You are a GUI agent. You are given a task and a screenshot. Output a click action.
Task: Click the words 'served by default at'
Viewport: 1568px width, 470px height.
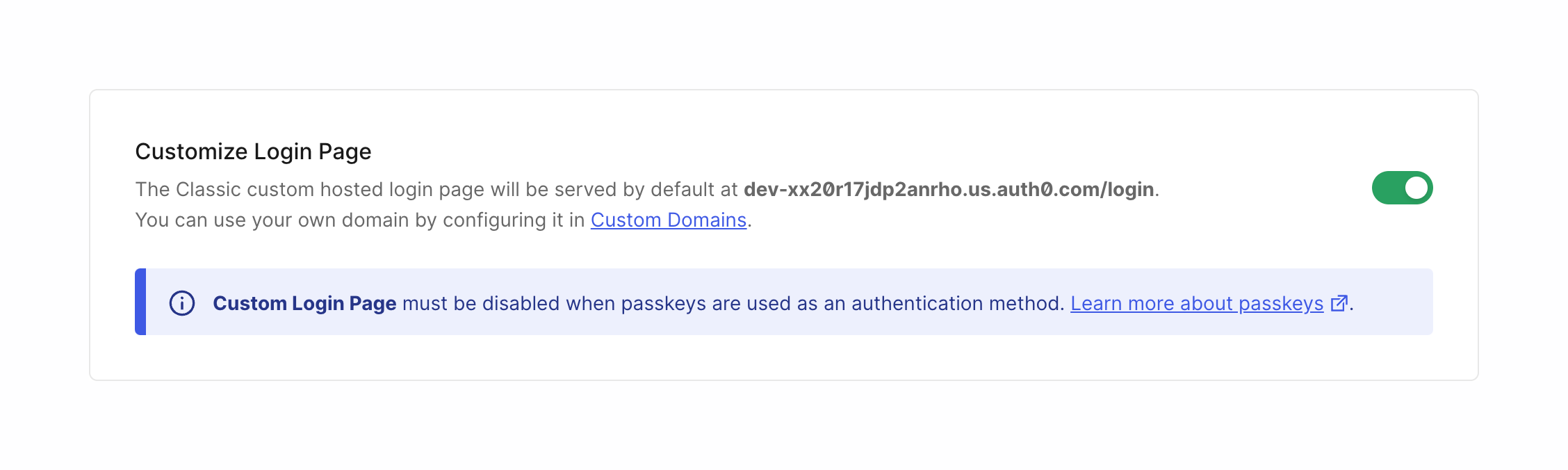click(646, 189)
